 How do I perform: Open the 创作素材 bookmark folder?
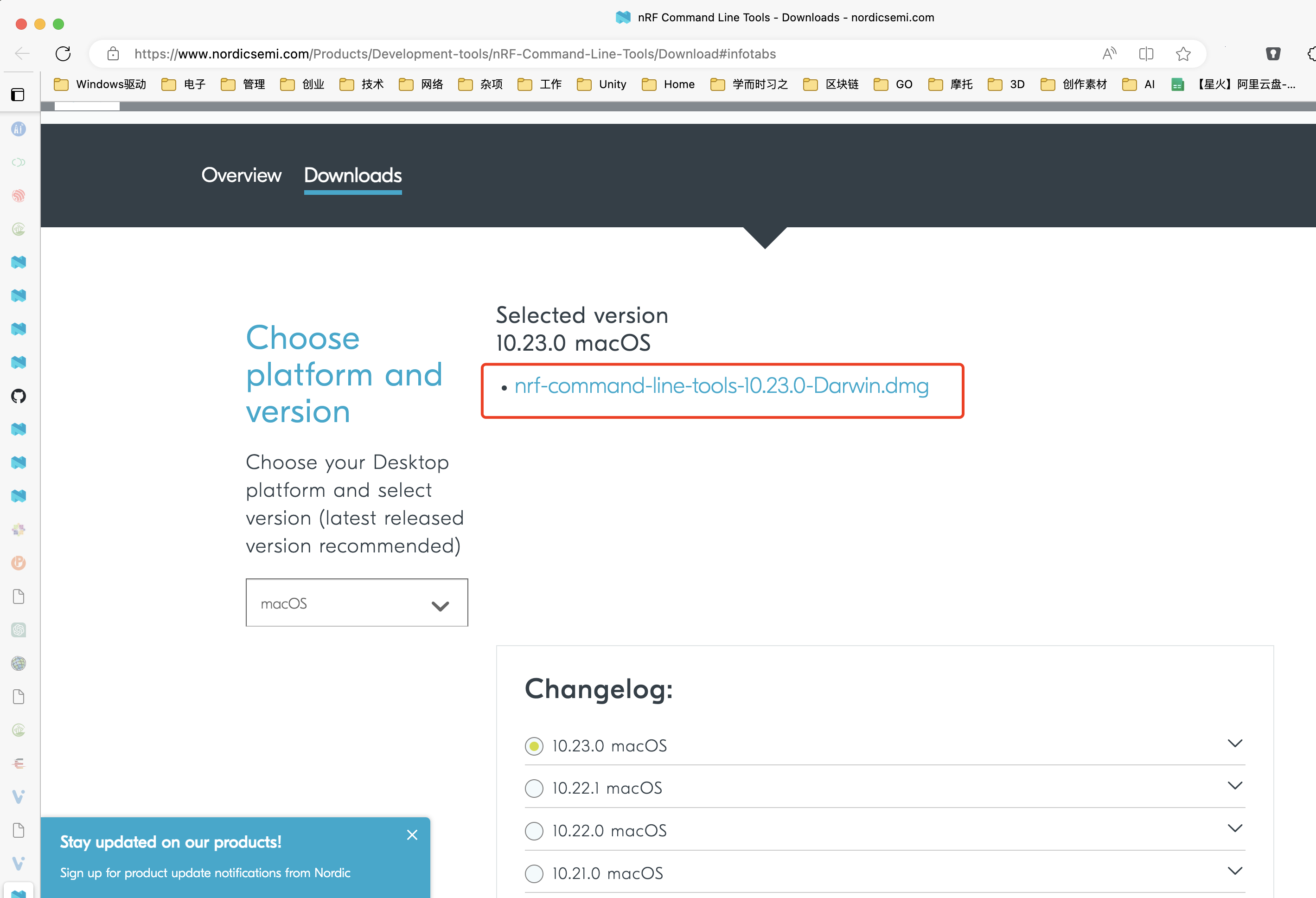(x=1073, y=84)
